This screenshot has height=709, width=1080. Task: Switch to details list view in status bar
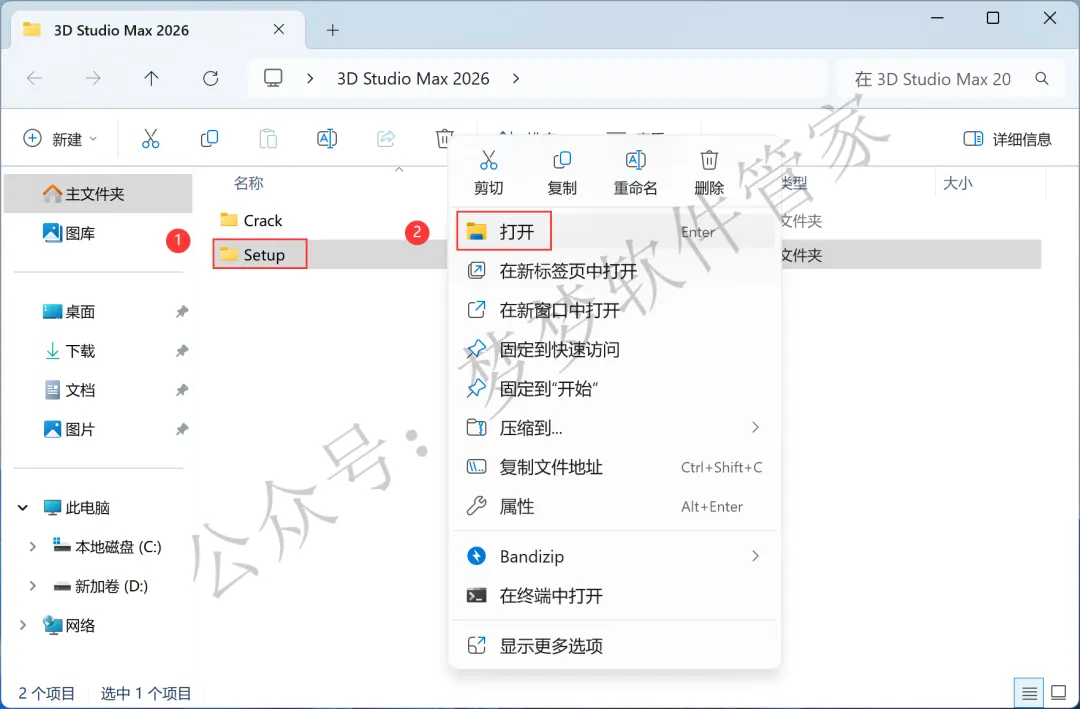pos(1029,692)
